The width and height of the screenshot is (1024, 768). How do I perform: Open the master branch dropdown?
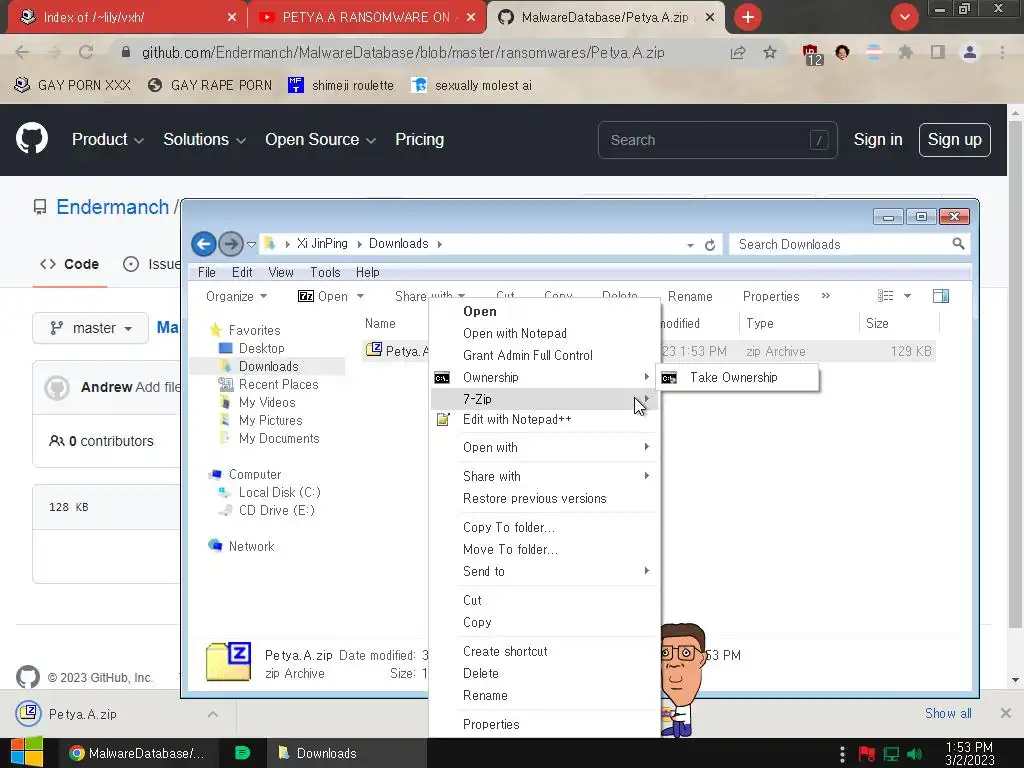(x=91, y=328)
